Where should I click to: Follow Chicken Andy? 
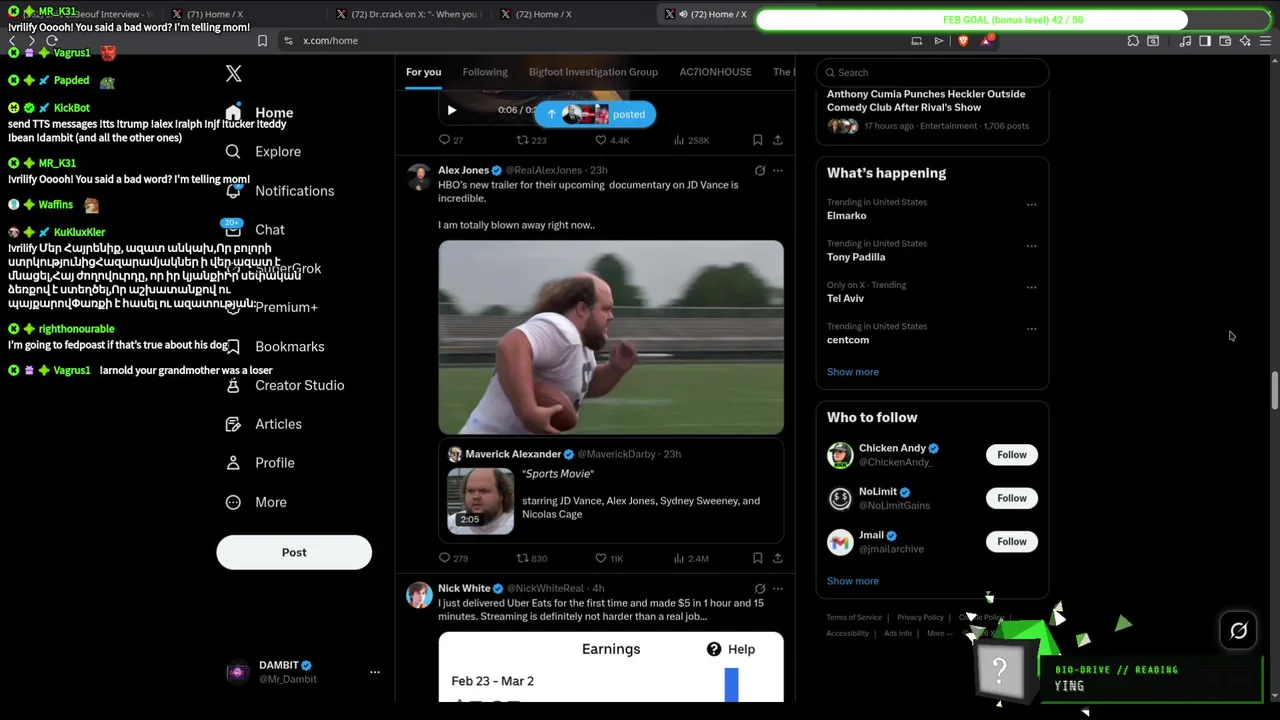click(x=1012, y=455)
